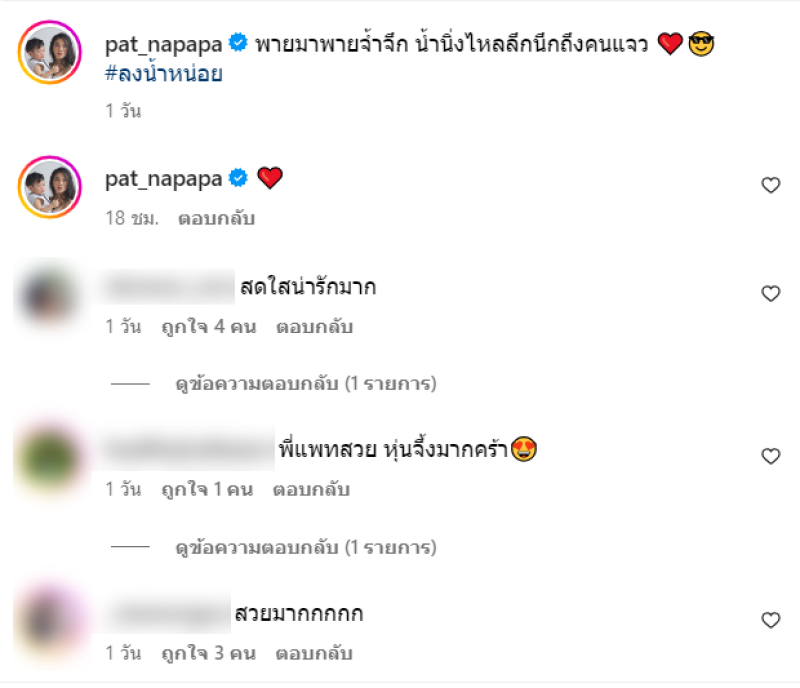This screenshot has height=688, width=800.
Task: Open blurred avatar of "สดใสน่ารักมาก" commenter
Action: 49,296
